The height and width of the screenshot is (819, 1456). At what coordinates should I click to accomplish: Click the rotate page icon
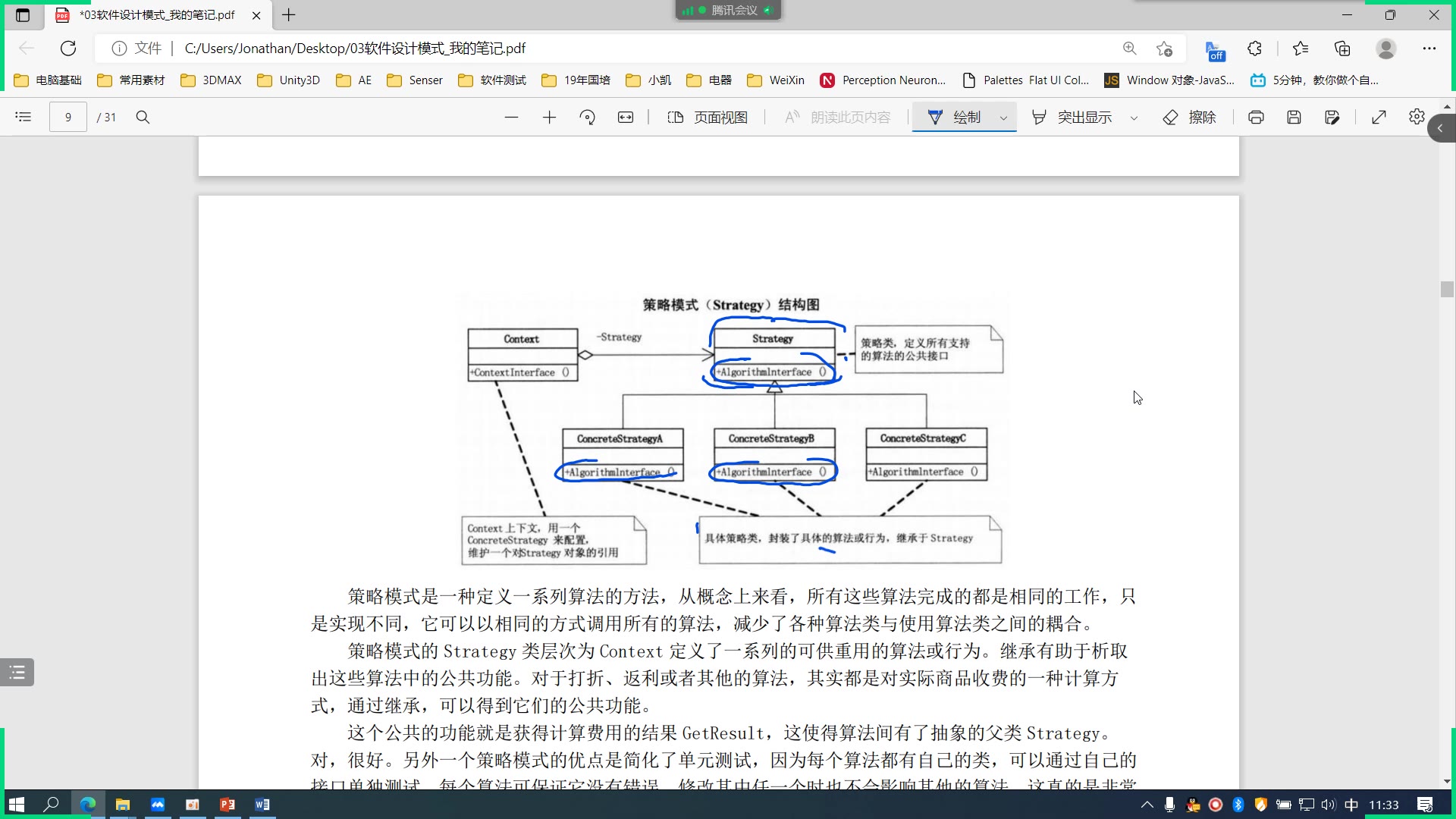[x=587, y=117]
